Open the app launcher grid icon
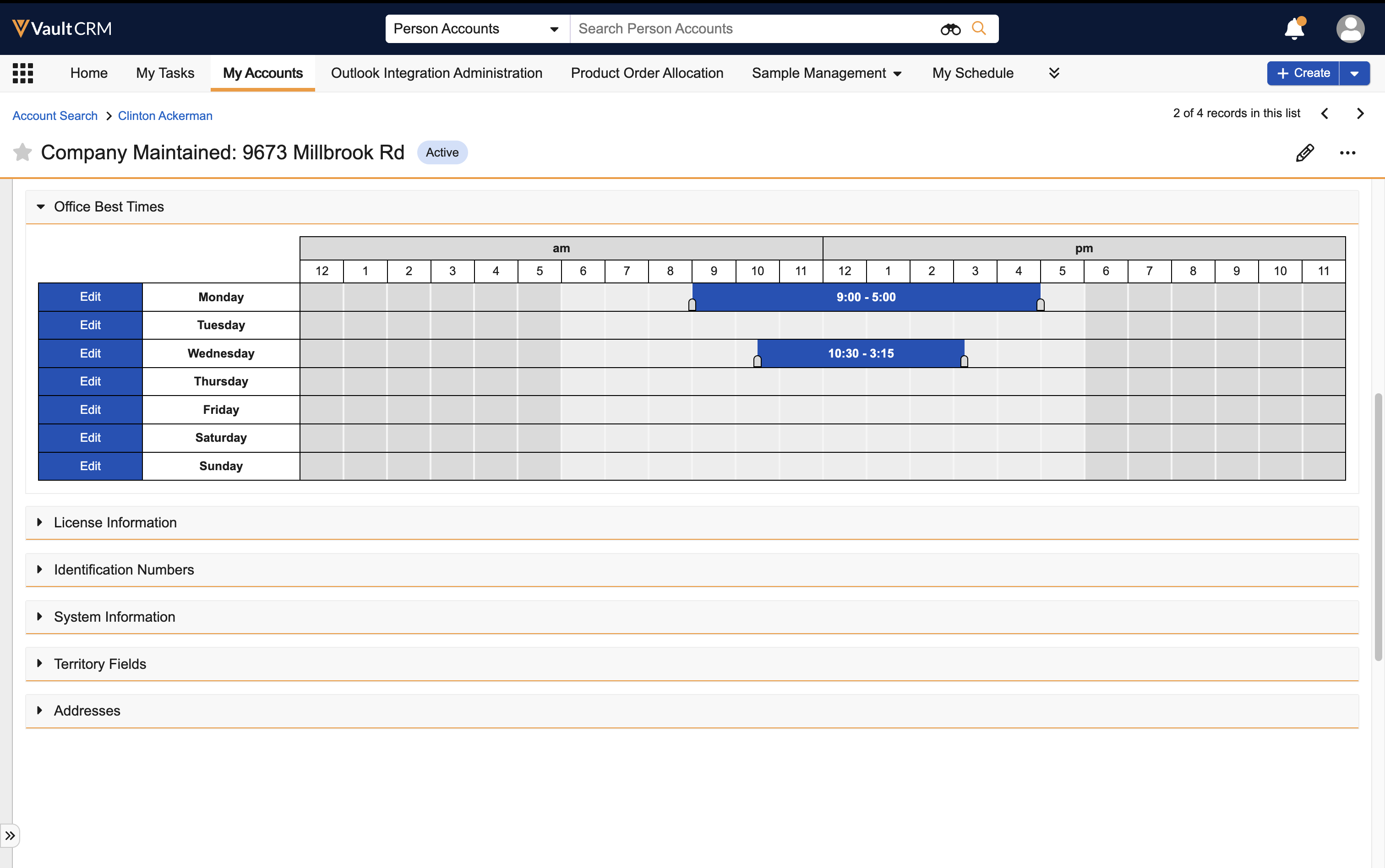 (x=23, y=73)
